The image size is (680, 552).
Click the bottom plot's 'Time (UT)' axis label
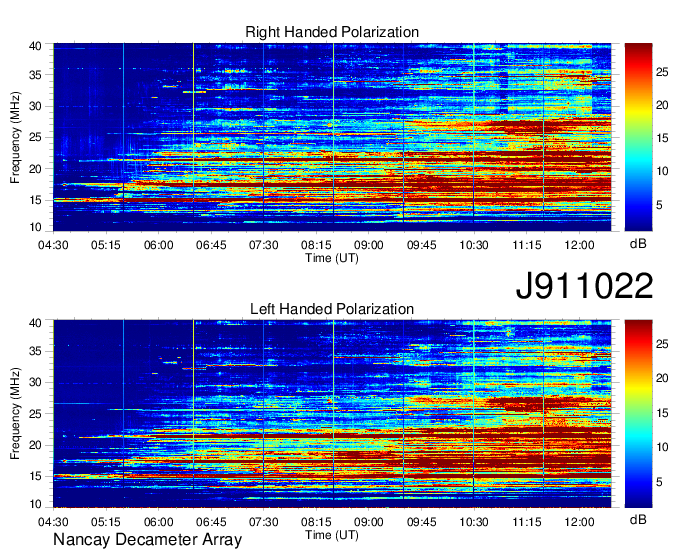click(332, 535)
